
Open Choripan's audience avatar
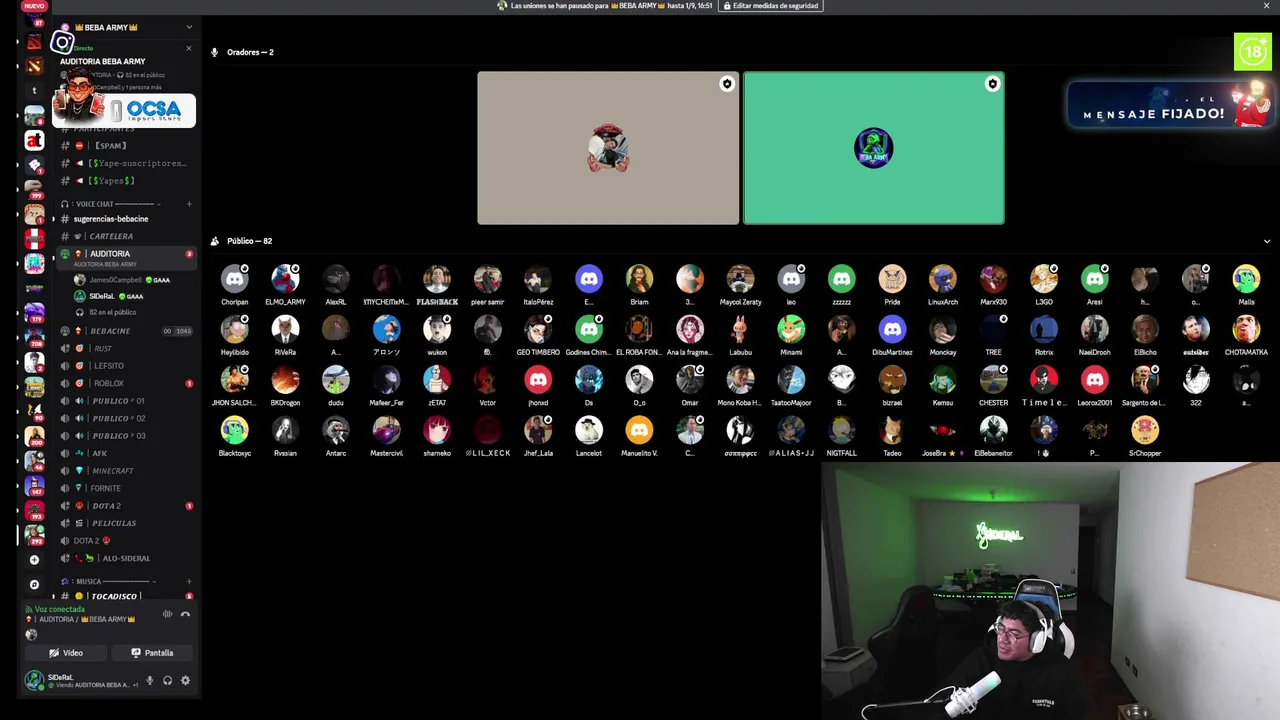235,279
